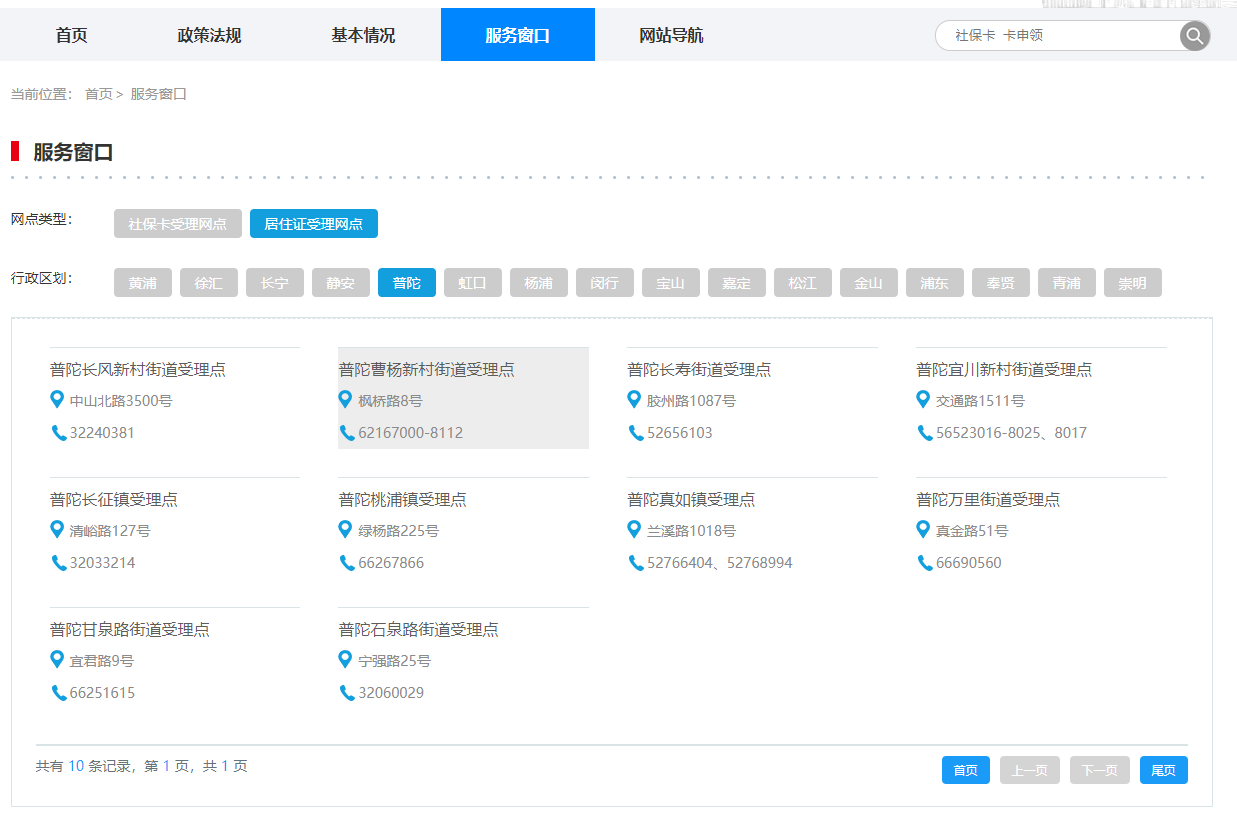Open 普陀甘泉路街道受理点 entry
Screen dimensions: 1237x824
130,630
